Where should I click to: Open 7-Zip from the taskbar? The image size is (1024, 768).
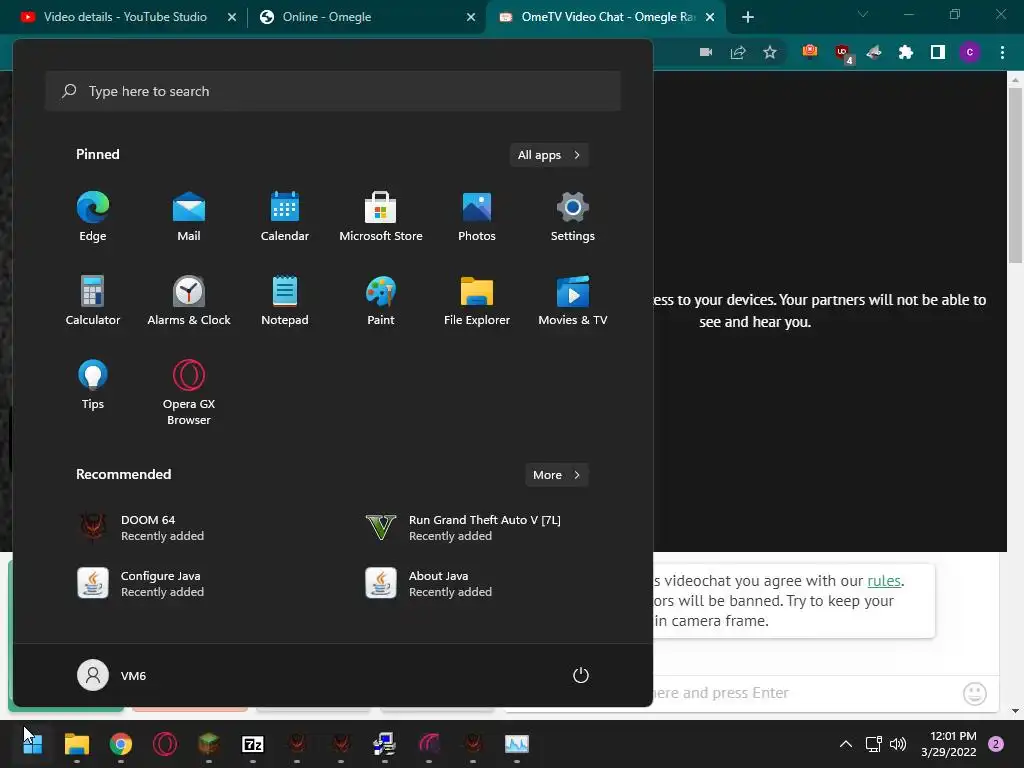(253, 744)
